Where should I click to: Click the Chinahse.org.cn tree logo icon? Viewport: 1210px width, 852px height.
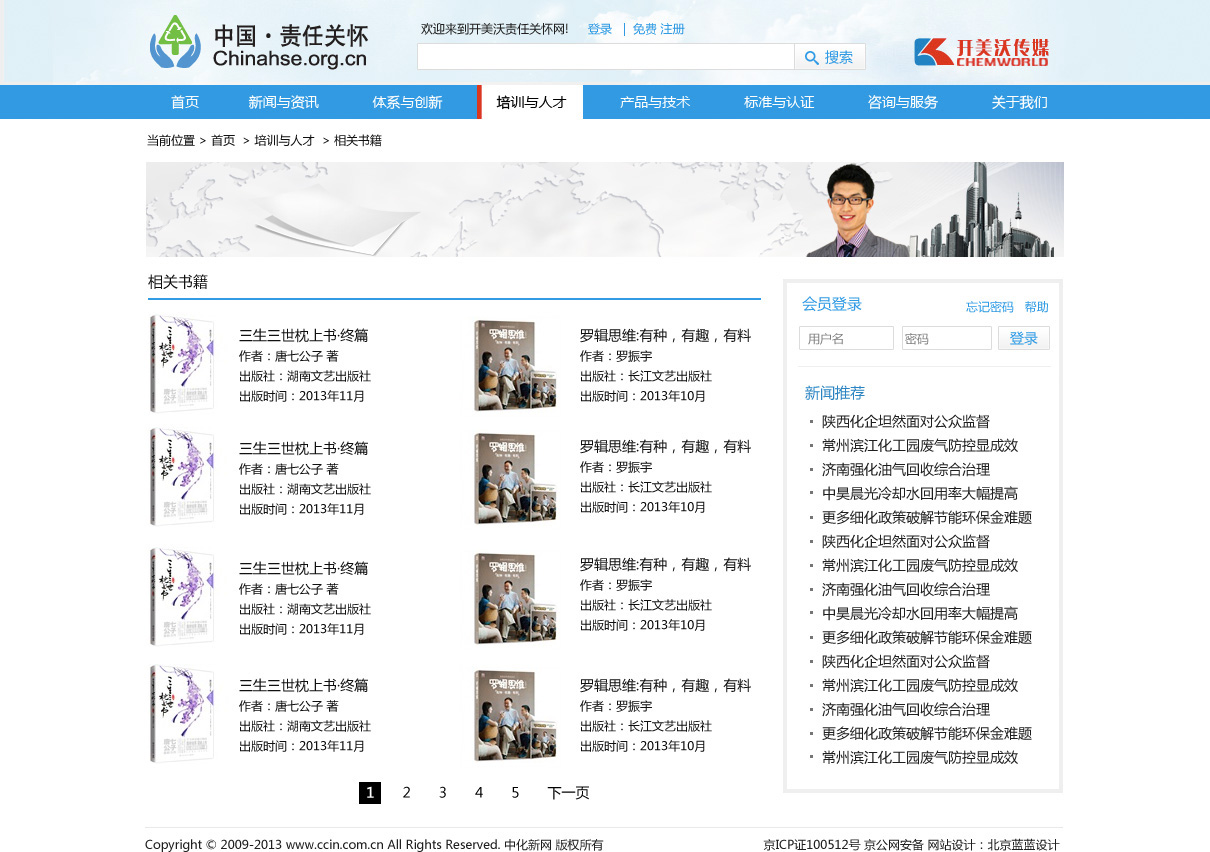click(176, 43)
